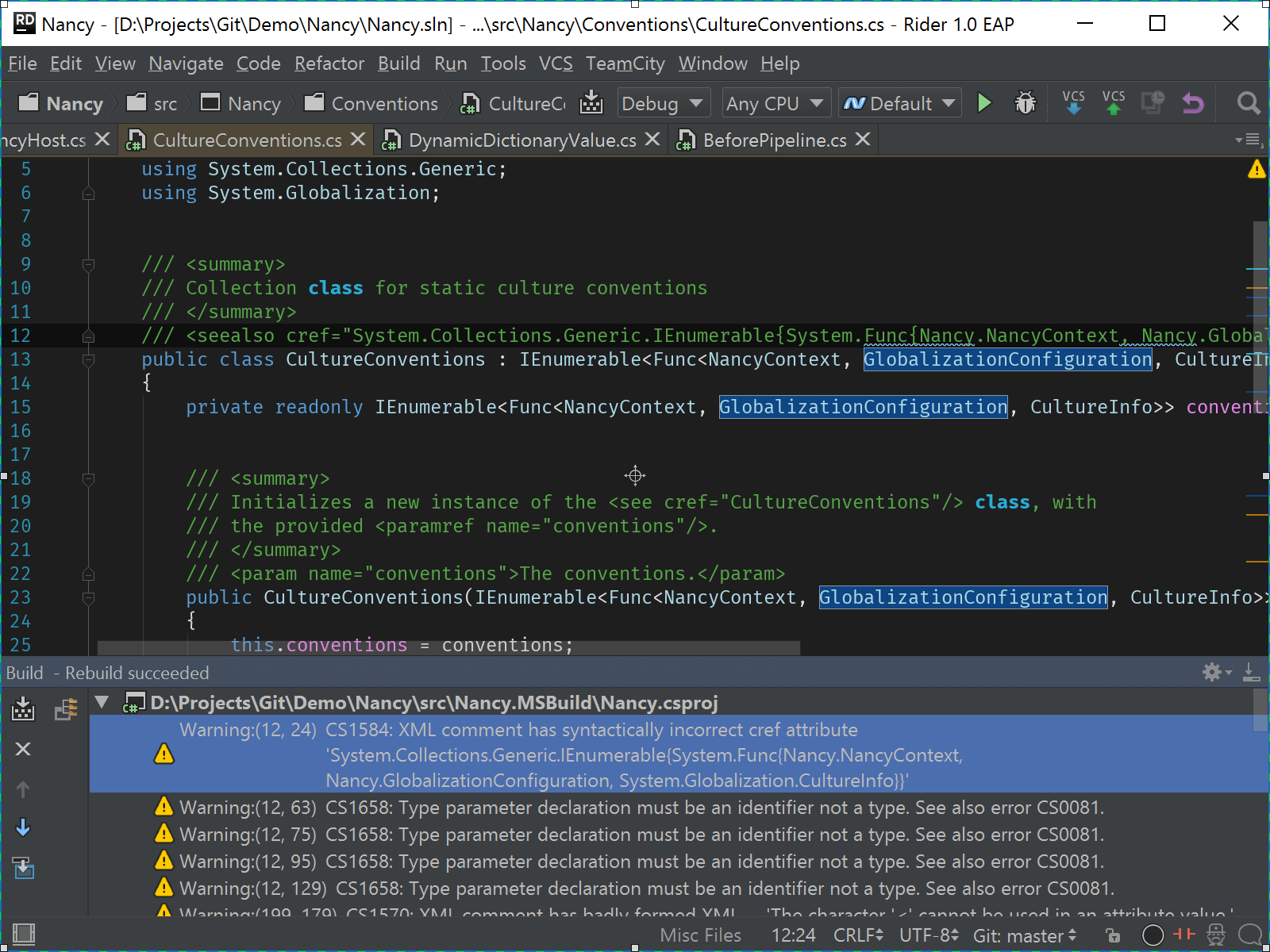Start debugging with the bug icon
The height and width of the screenshot is (952, 1270).
1026,103
